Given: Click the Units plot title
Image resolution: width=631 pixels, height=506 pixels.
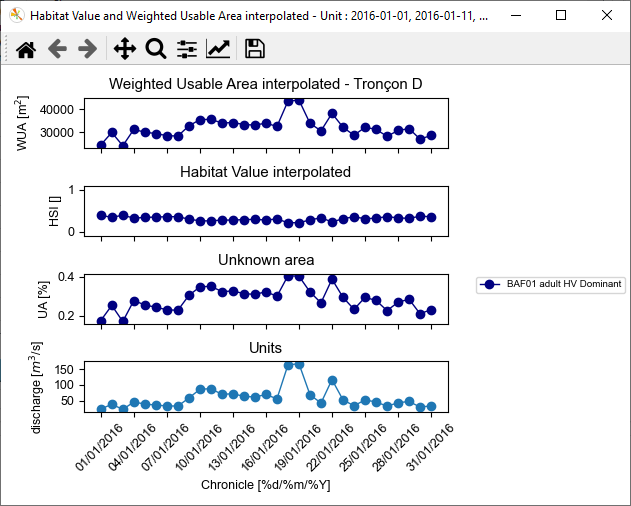Looking at the screenshot, I should pos(265,348).
